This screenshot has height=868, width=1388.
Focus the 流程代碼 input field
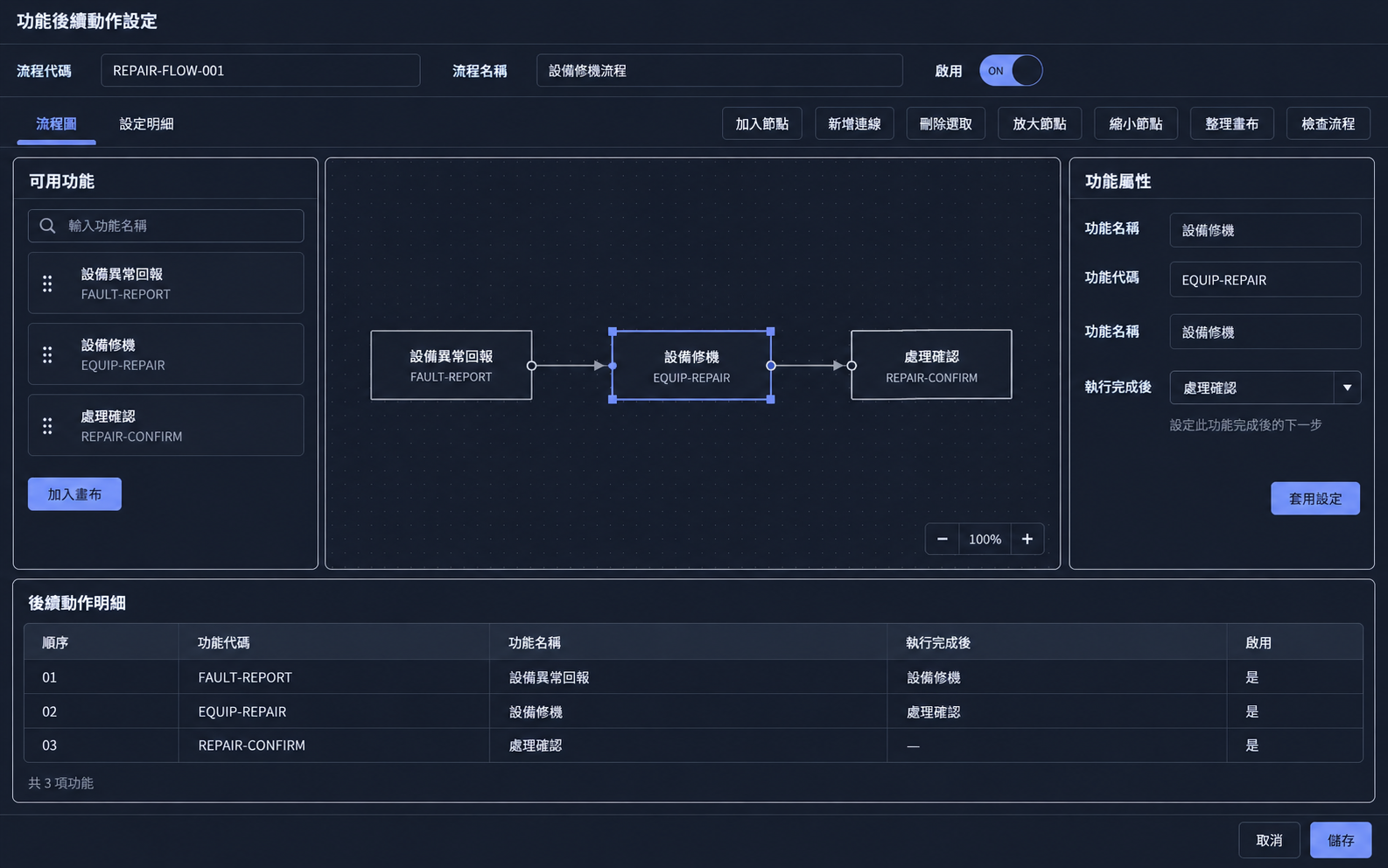(x=261, y=71)
